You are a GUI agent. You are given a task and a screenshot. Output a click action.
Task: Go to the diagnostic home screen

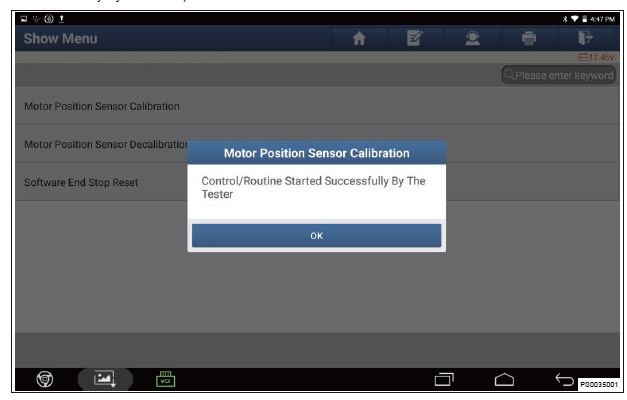point(360,37)
